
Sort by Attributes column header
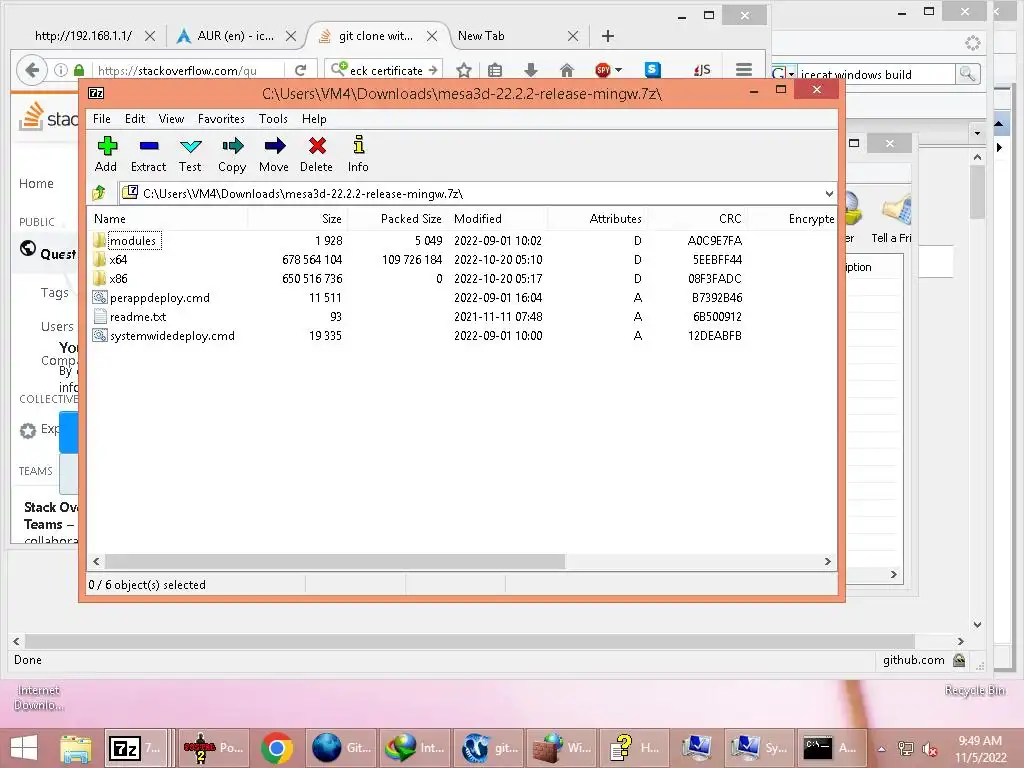tap(597, 219)
